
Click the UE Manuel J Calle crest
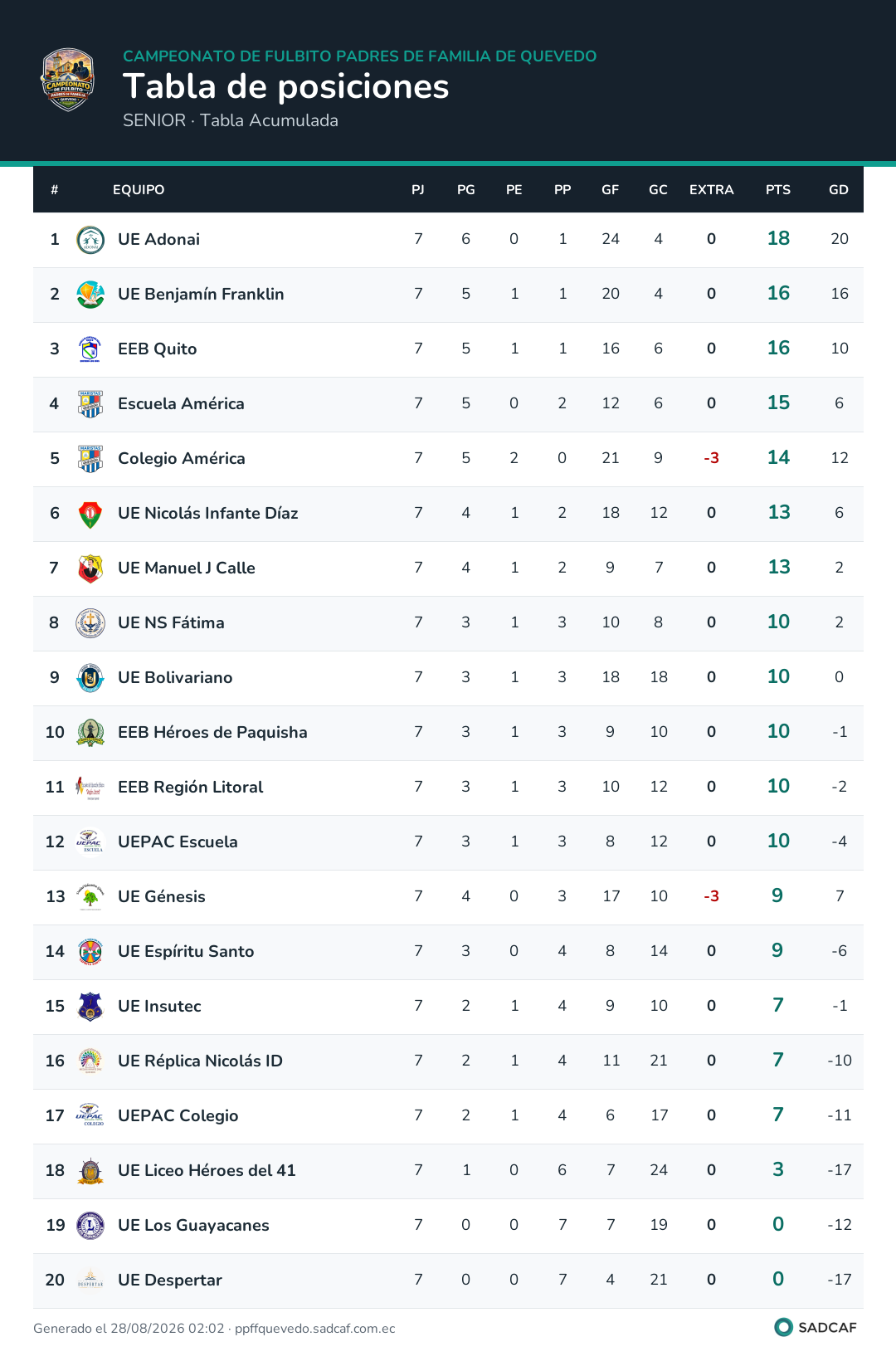tap(90, 568)
